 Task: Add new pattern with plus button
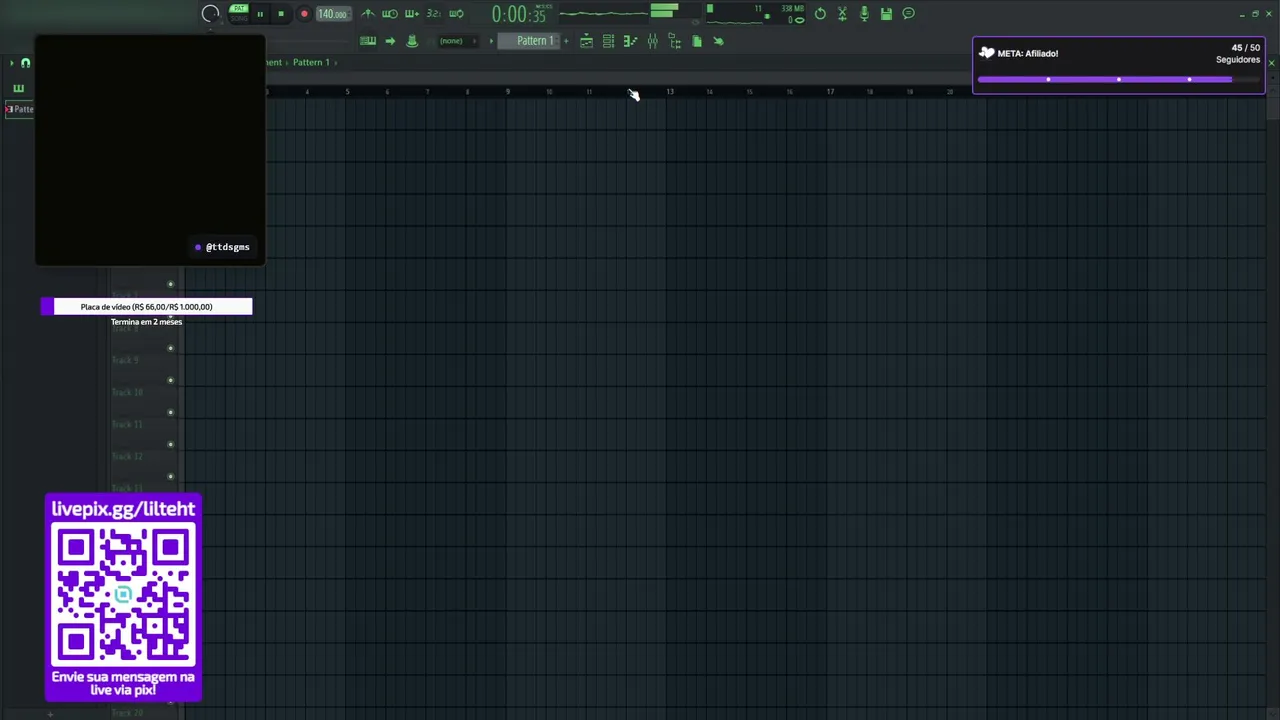(566, 41)
